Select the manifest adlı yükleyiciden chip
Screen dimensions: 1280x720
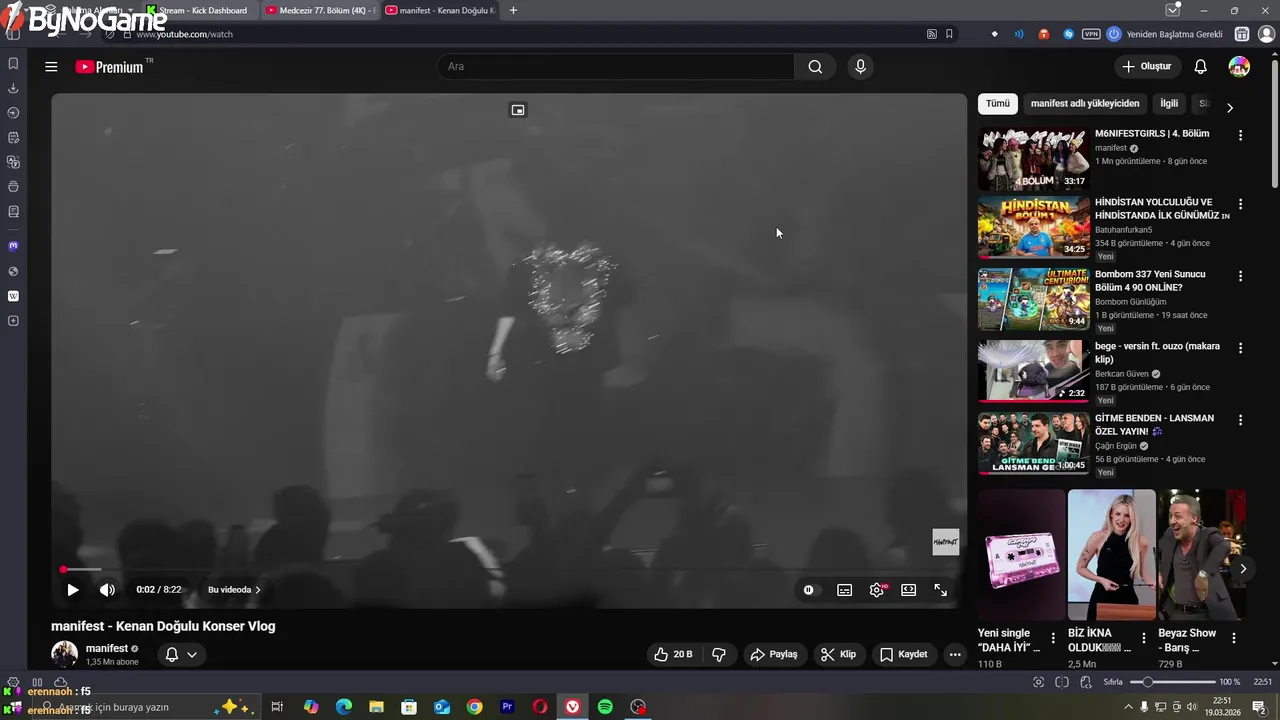(1085, 104)
